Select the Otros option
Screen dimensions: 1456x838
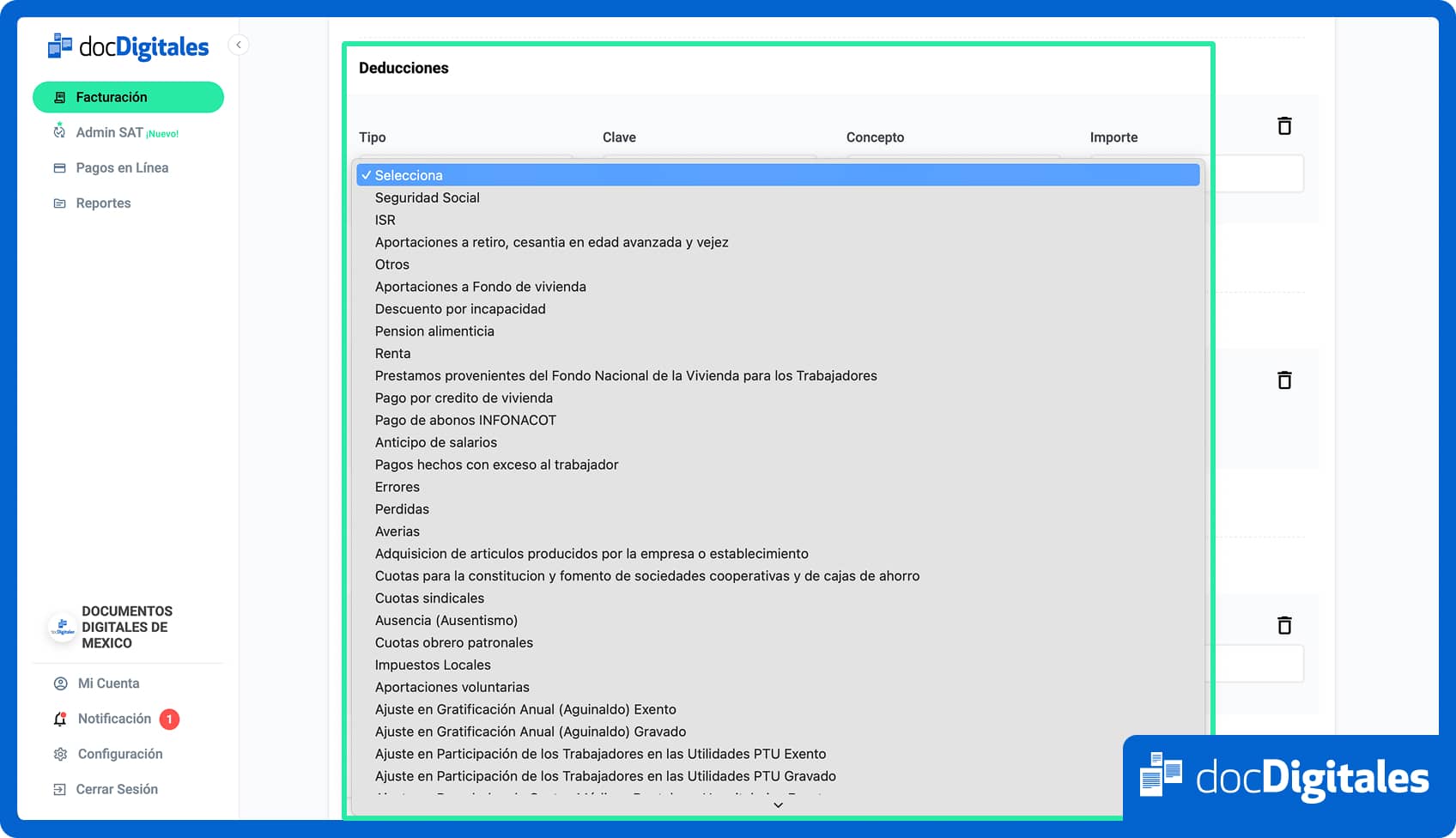pos(778,264)
